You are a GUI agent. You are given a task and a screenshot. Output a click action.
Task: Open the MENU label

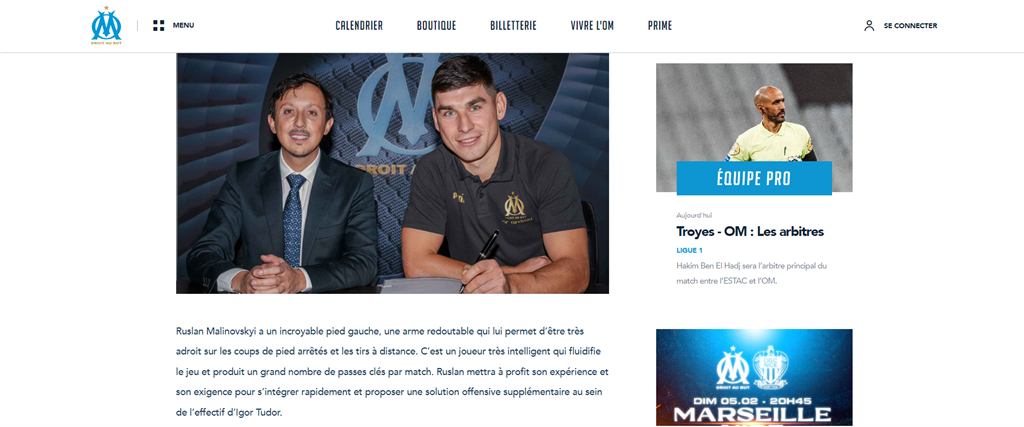184,25
